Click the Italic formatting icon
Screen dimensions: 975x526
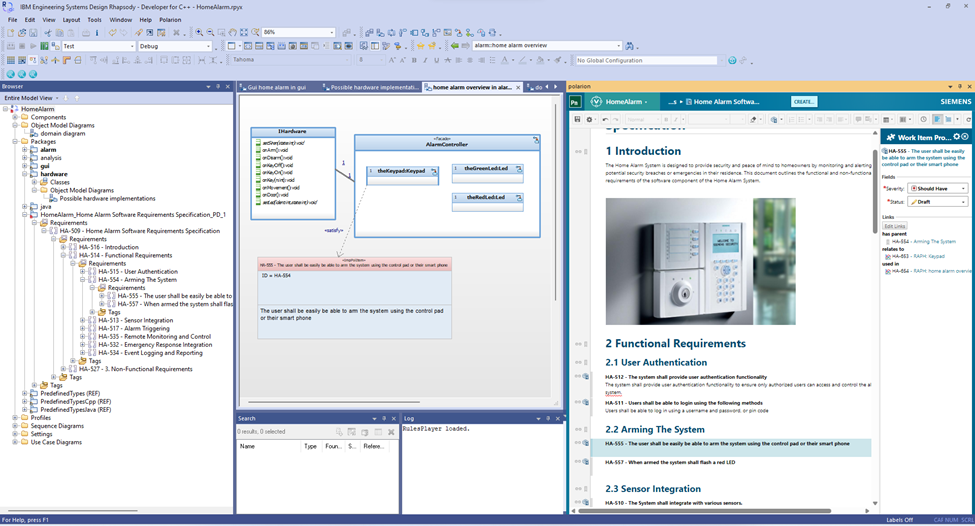pos(425,60)
